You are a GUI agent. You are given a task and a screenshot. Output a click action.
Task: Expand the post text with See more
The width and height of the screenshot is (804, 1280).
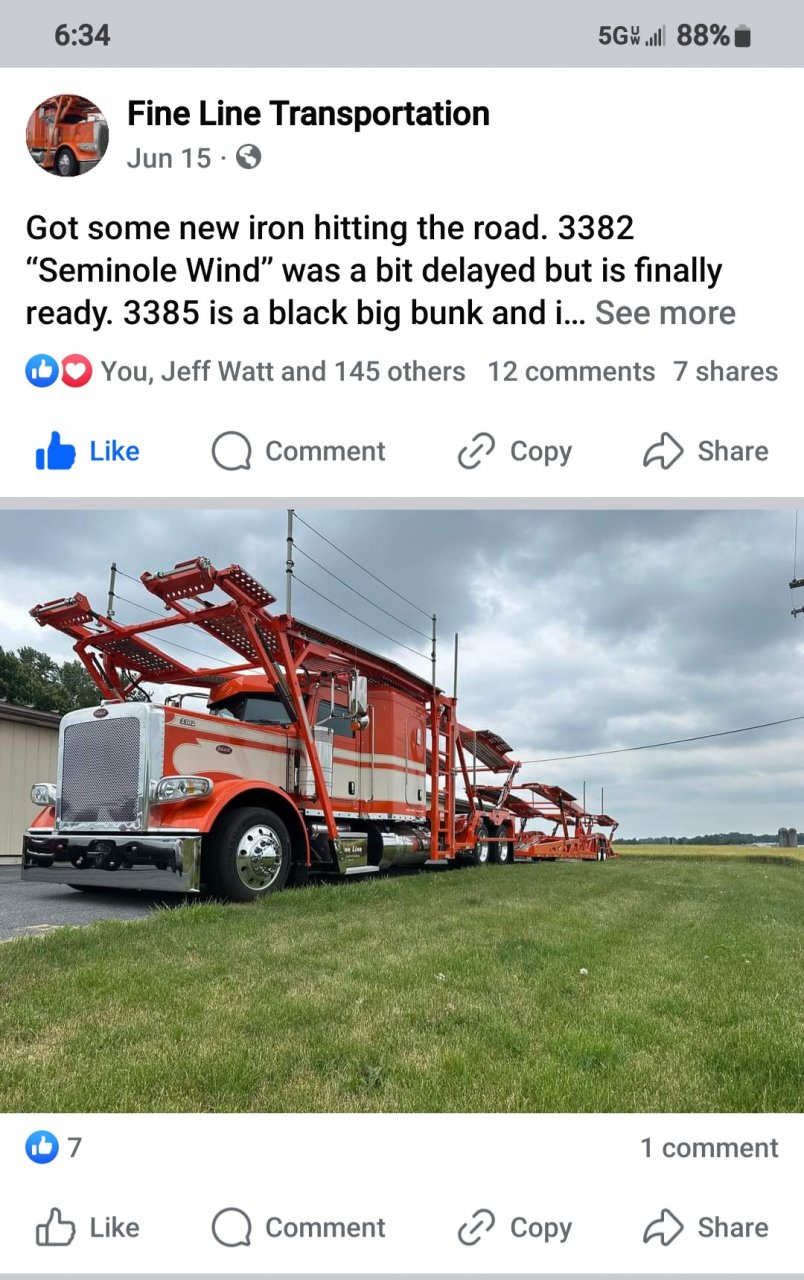[x=665, y=313]
